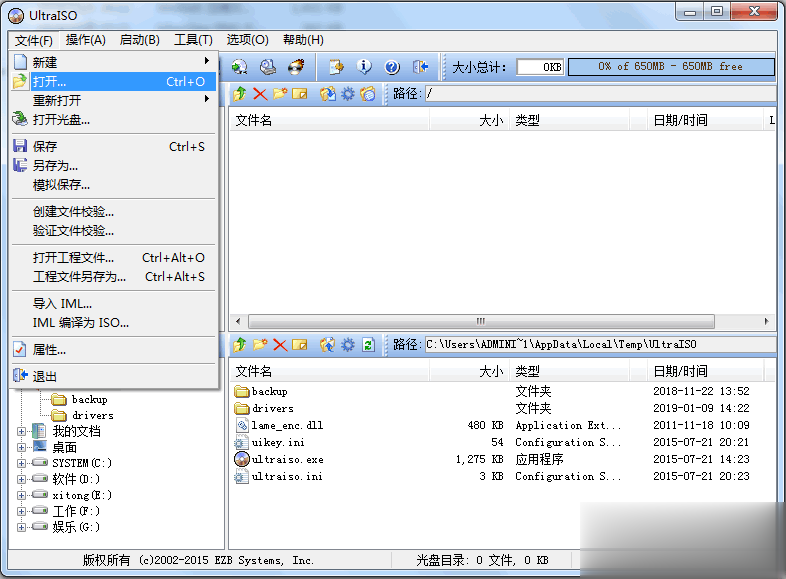Click the gear settings icon in lower file panel
The image size is (786, 579).
pos(347,345)
